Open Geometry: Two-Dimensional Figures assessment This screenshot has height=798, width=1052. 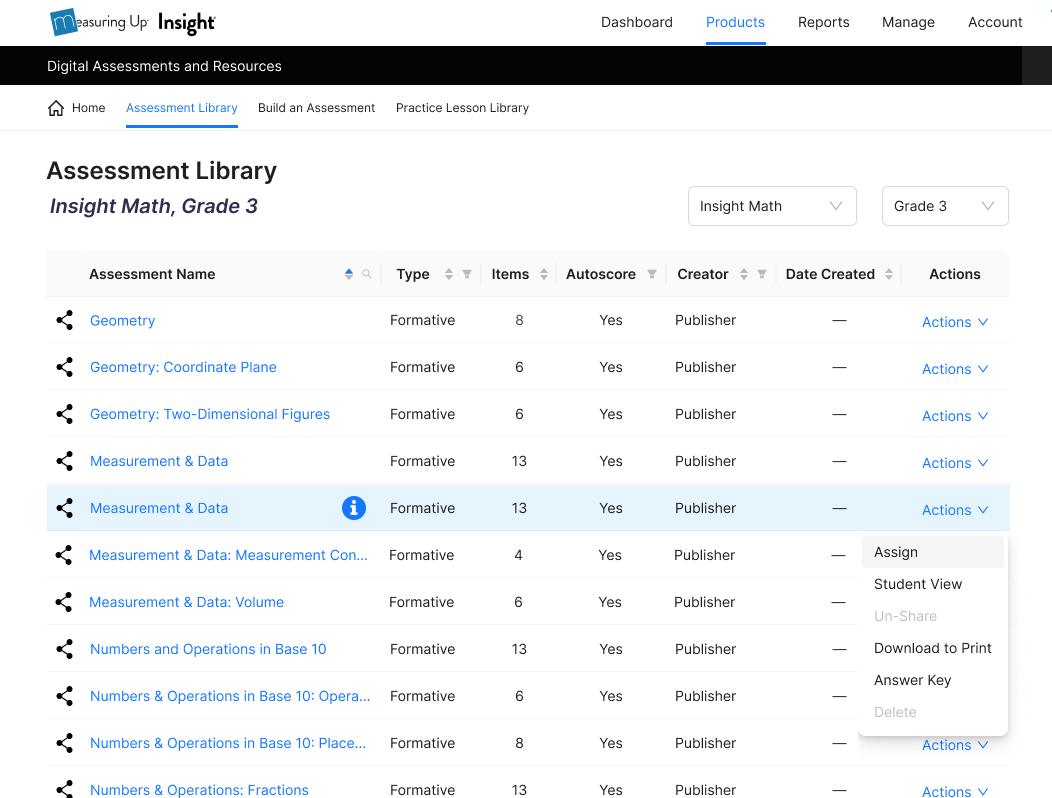[x=210, y=414]
